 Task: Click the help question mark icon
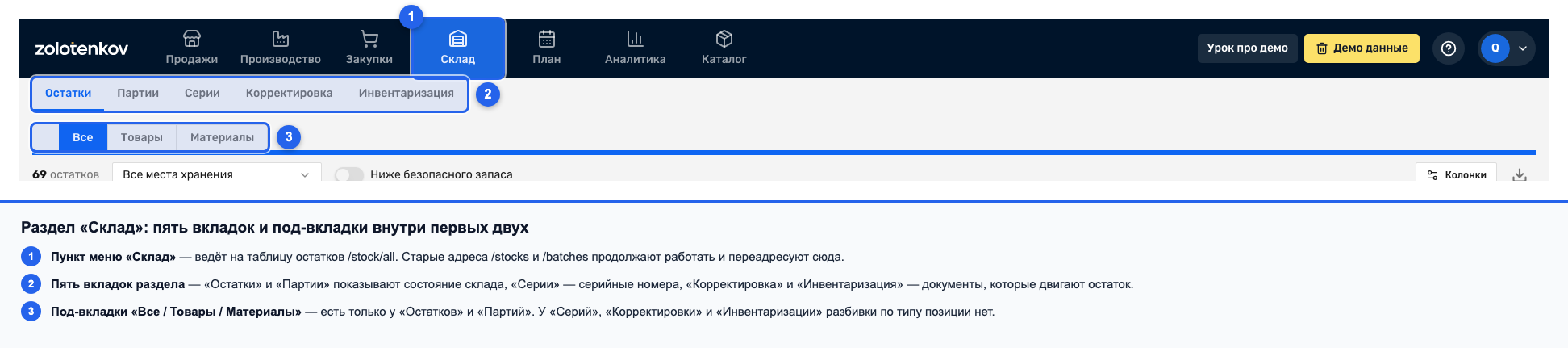pyautogui.click(x=1449, y=48)
